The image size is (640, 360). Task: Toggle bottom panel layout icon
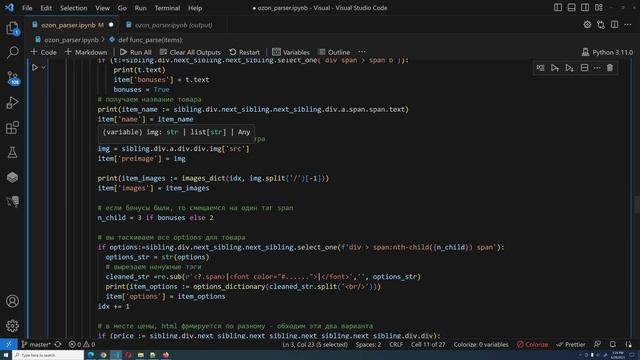tap(571, 8)
